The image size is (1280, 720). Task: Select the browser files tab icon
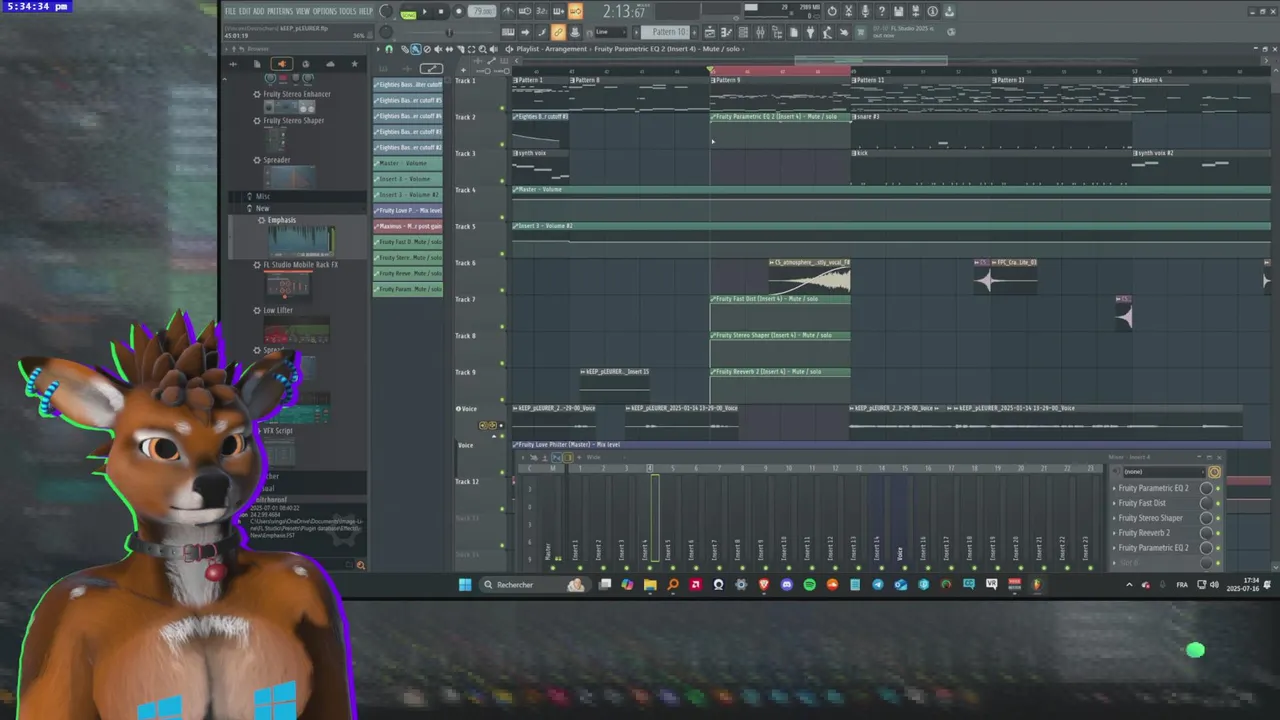pyautogui.click(x=257, y=64)
